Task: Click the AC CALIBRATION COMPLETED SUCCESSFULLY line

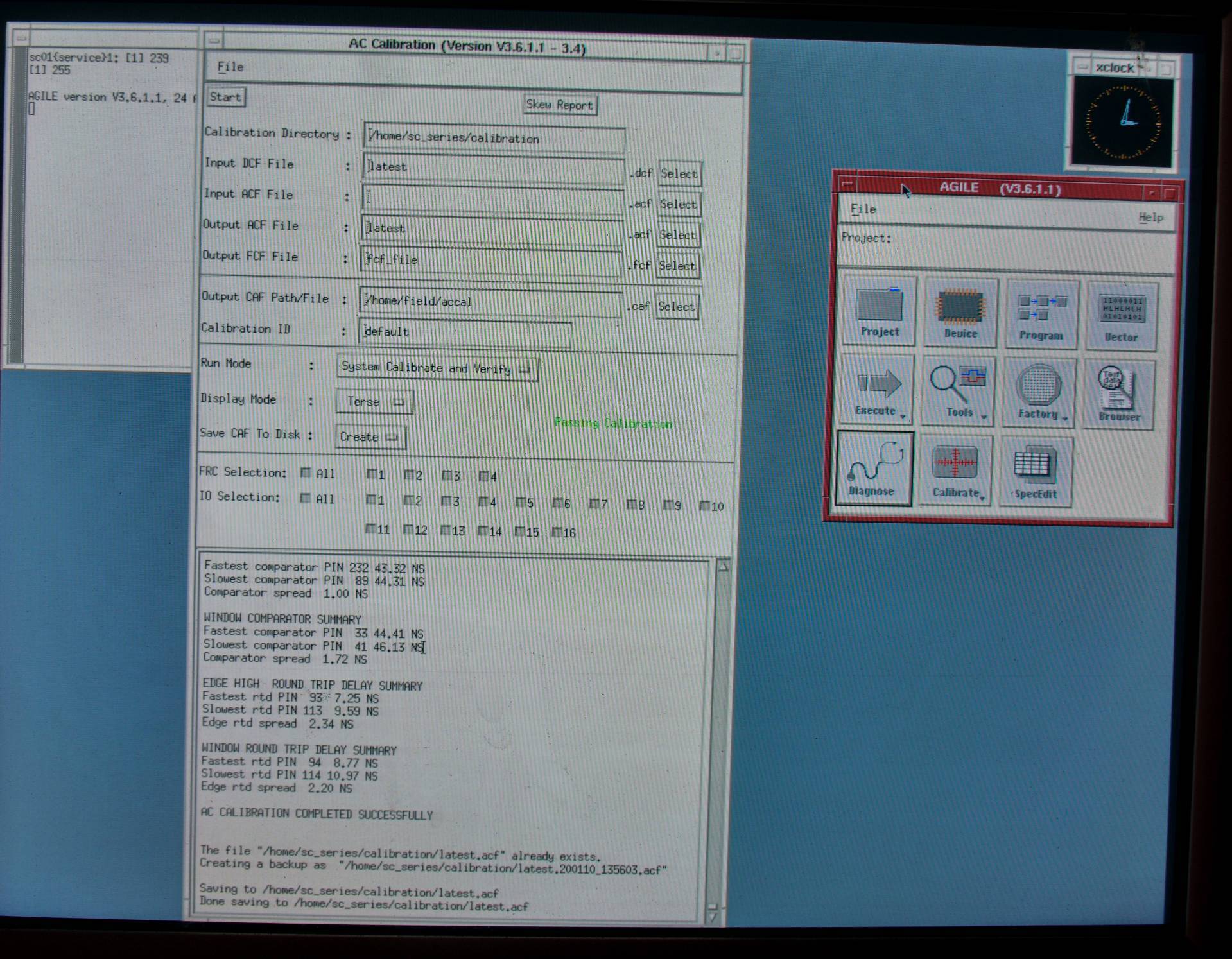Action: coord(317,814)
